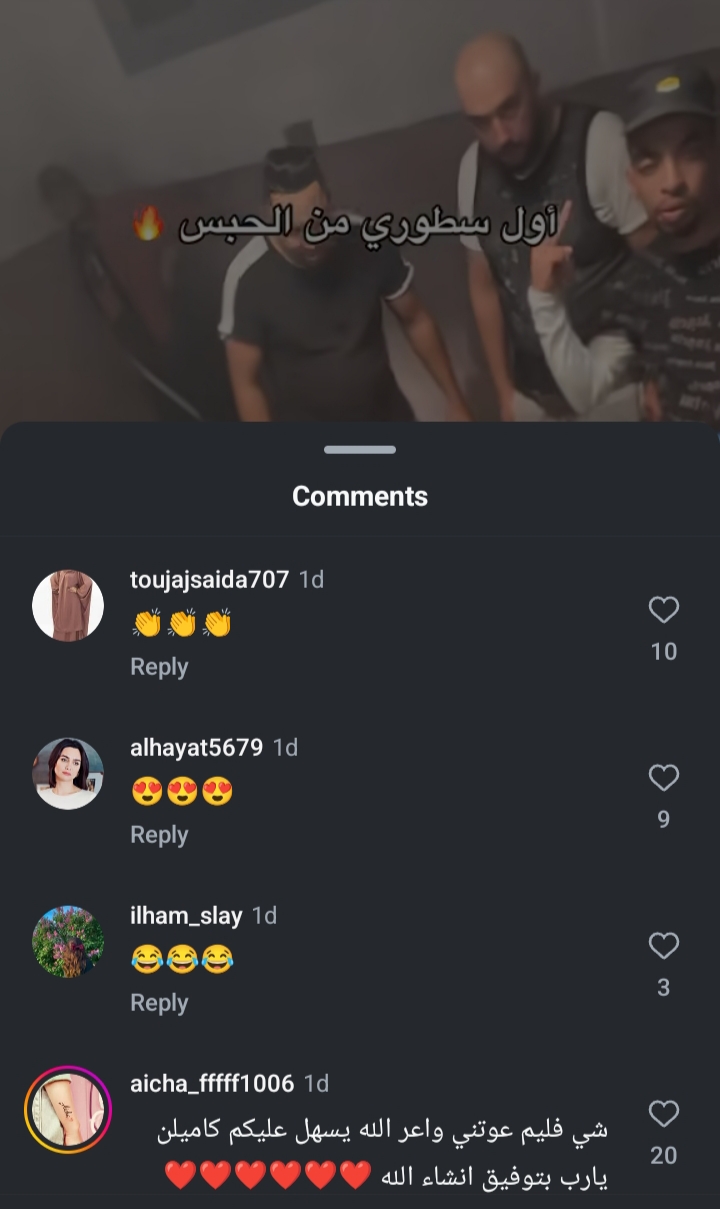Like alhayat5679's heart-eyes comment
The height and width of the screenshot is (1209, 720).
point(664,778)
